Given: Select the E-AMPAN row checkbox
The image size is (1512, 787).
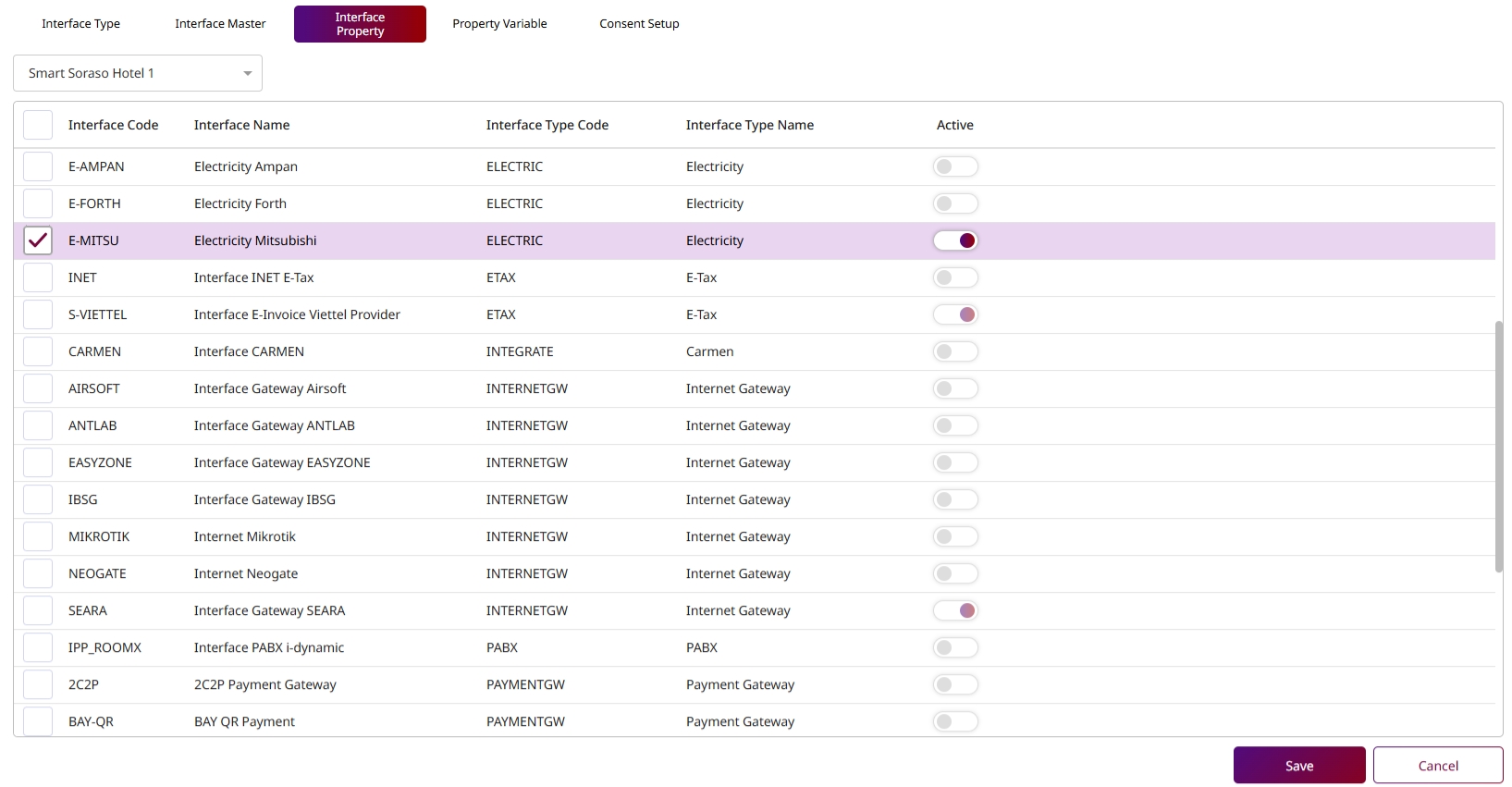Looking at the screenshot, I should tap(38, 166).
